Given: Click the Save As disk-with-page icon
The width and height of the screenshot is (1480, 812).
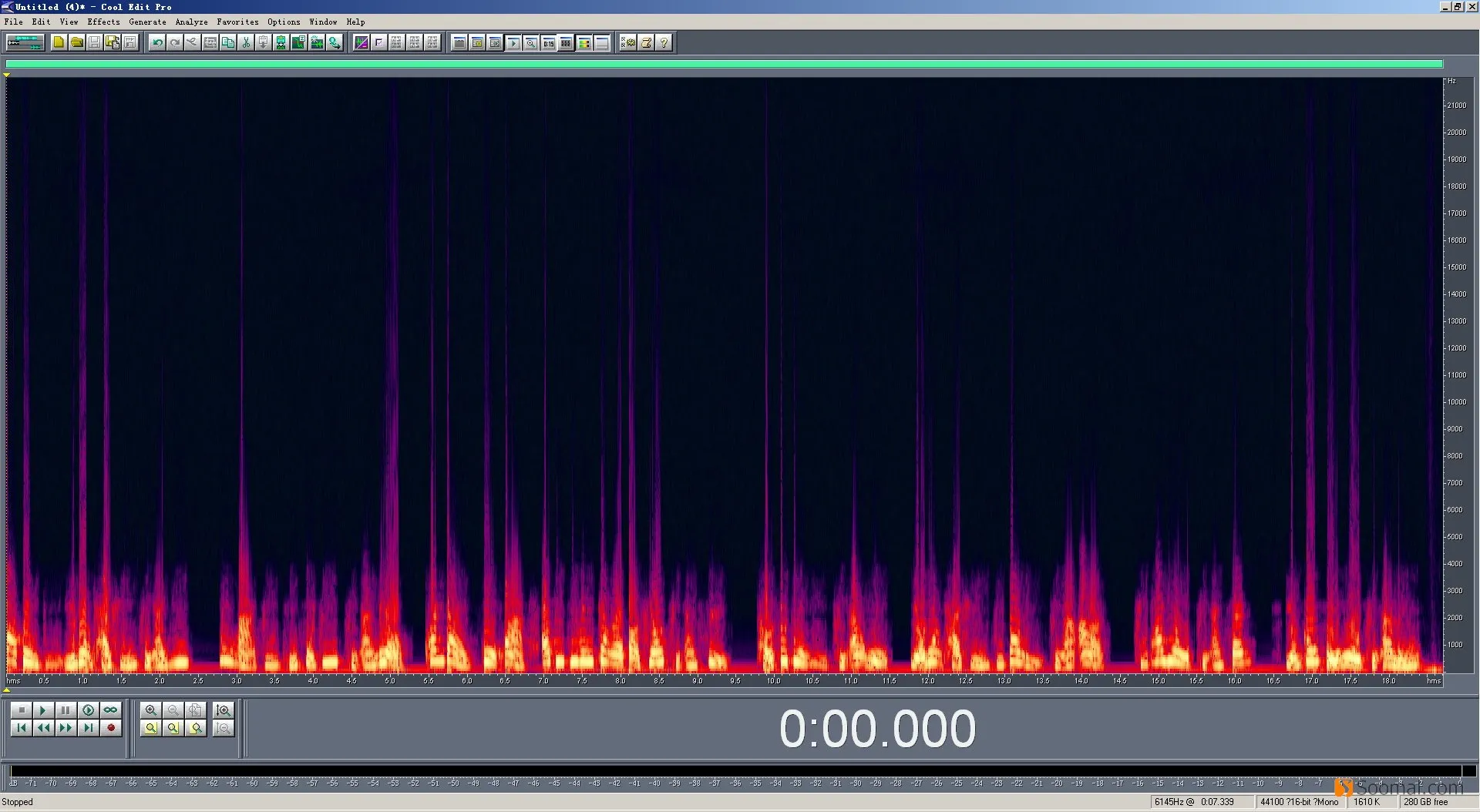Looking at the screenshot, I should [113, 42].
